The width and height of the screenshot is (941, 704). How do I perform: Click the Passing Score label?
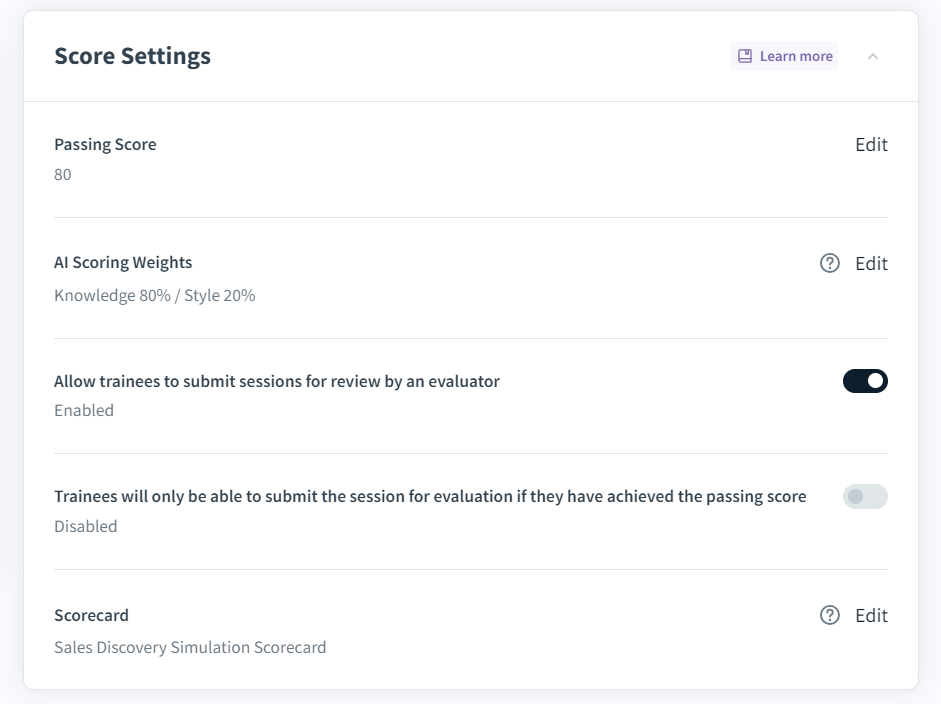[x=105, y=144]
